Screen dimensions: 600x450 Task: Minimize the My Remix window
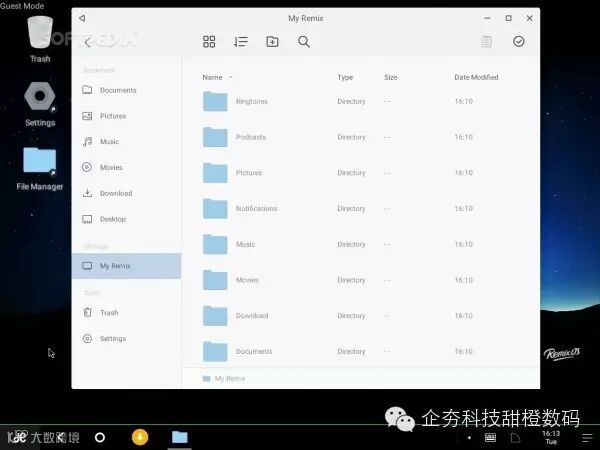pos(488,18)
